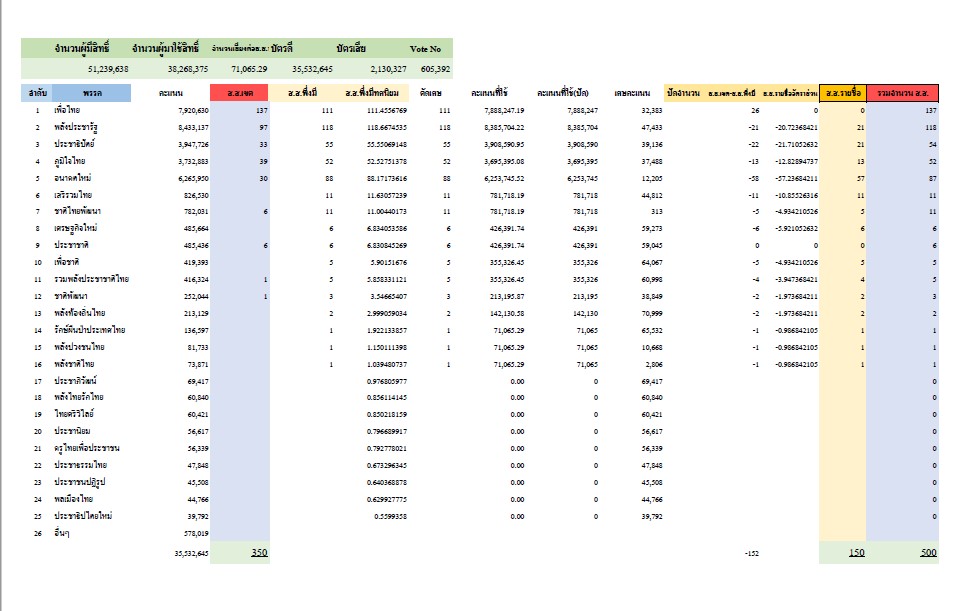
Task: Select score cell 136,597
Action: point(196,330)
